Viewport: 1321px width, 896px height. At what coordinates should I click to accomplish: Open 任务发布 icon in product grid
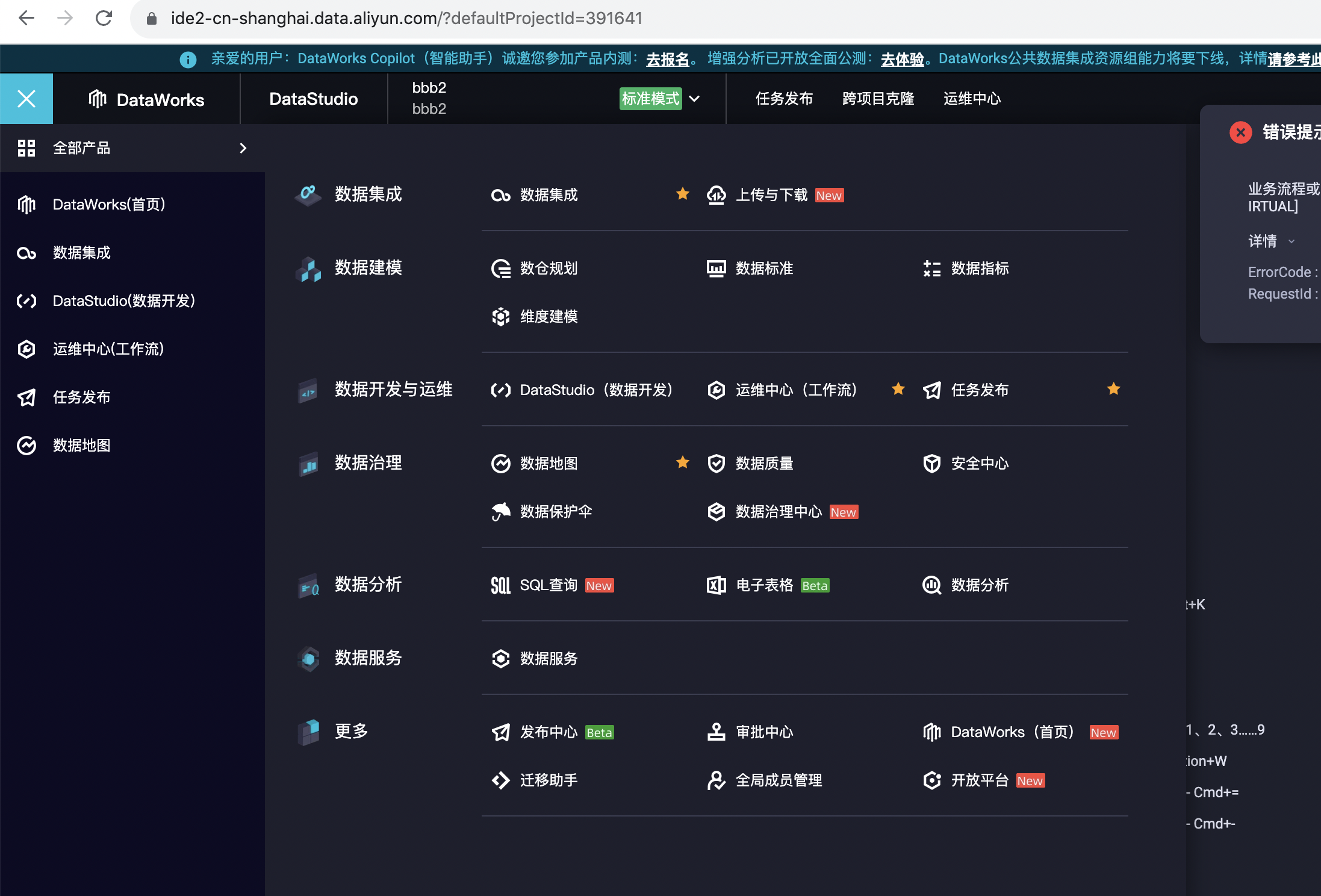point(931,390)
